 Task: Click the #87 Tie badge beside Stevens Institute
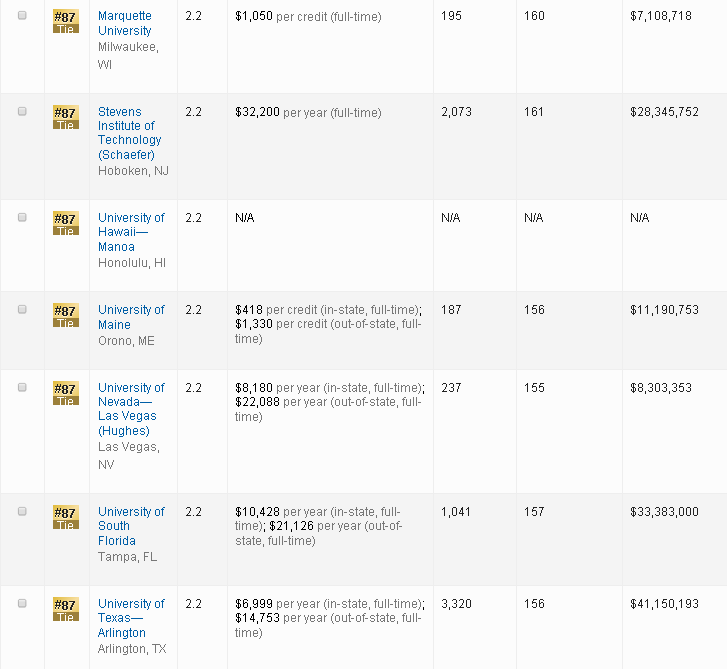coord(65,117)
